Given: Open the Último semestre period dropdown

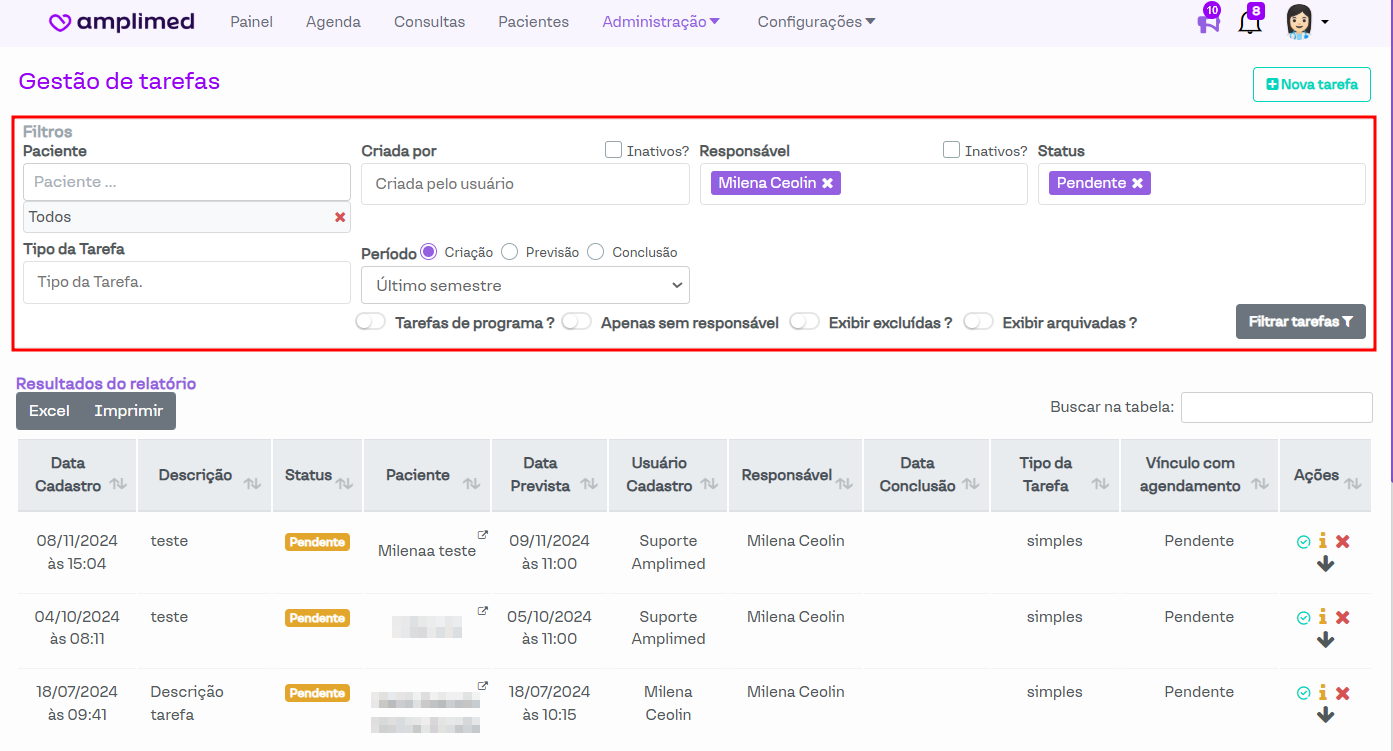Looking at the screenshot, I should tap(525, 285).
